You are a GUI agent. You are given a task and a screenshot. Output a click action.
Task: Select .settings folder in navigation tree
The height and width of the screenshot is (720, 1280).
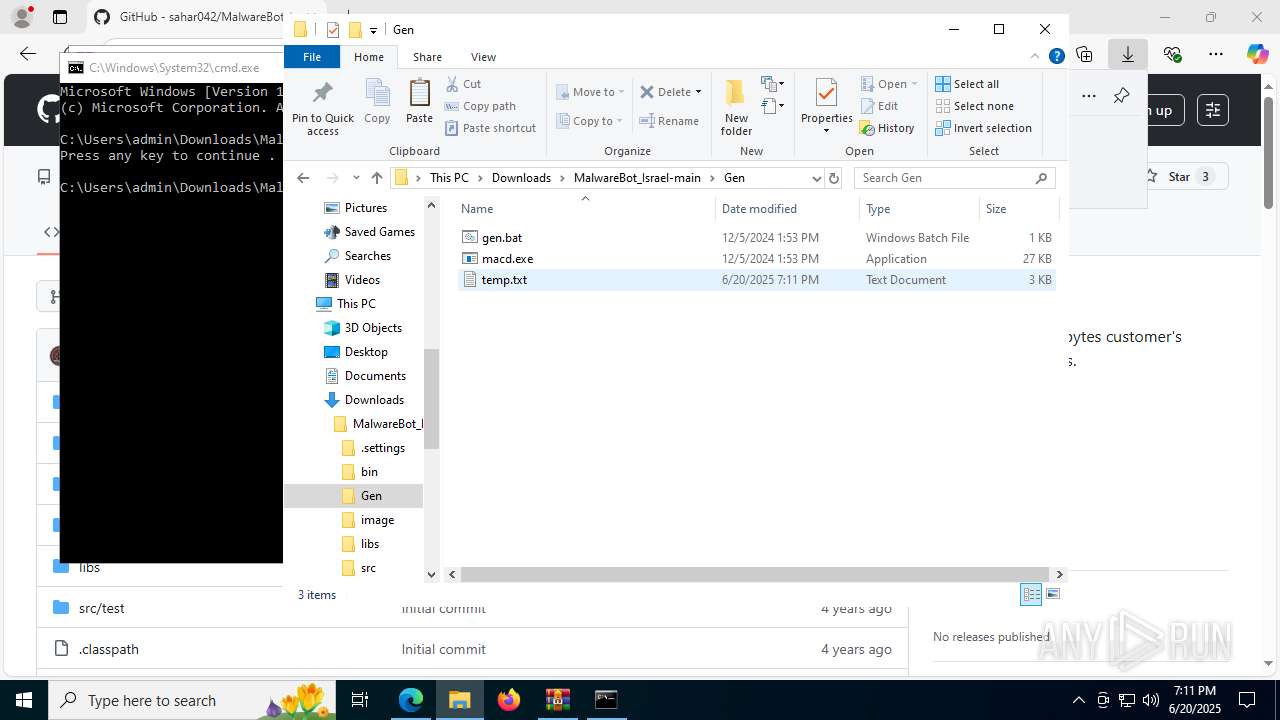point(382,448)
